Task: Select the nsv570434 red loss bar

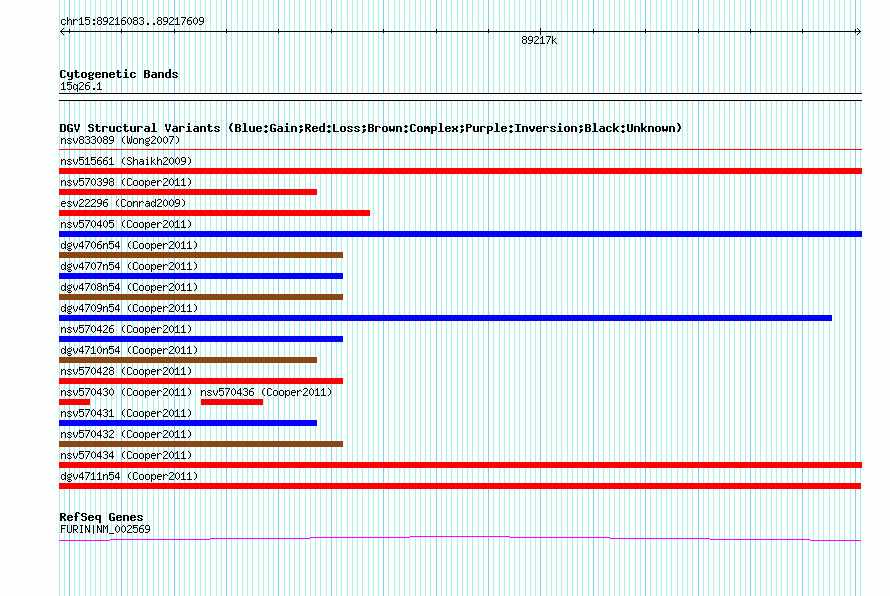Action: (x=460, y=465)
